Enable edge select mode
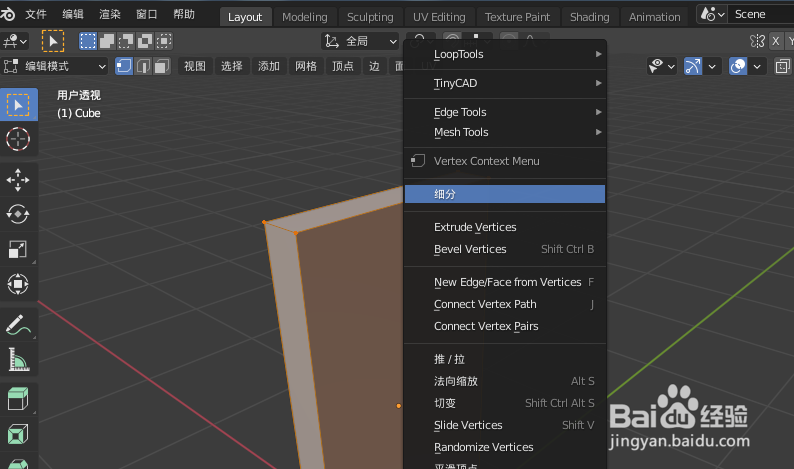The height and width of the screenshot is (469, 794). tap(143, 66)
